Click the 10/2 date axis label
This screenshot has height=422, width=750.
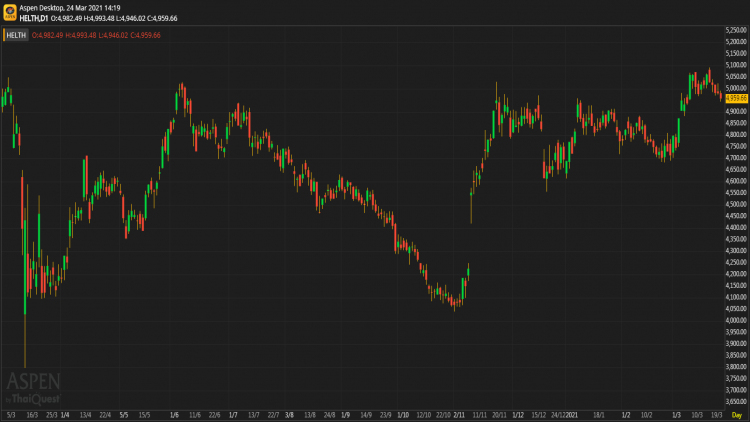(647, 415)
